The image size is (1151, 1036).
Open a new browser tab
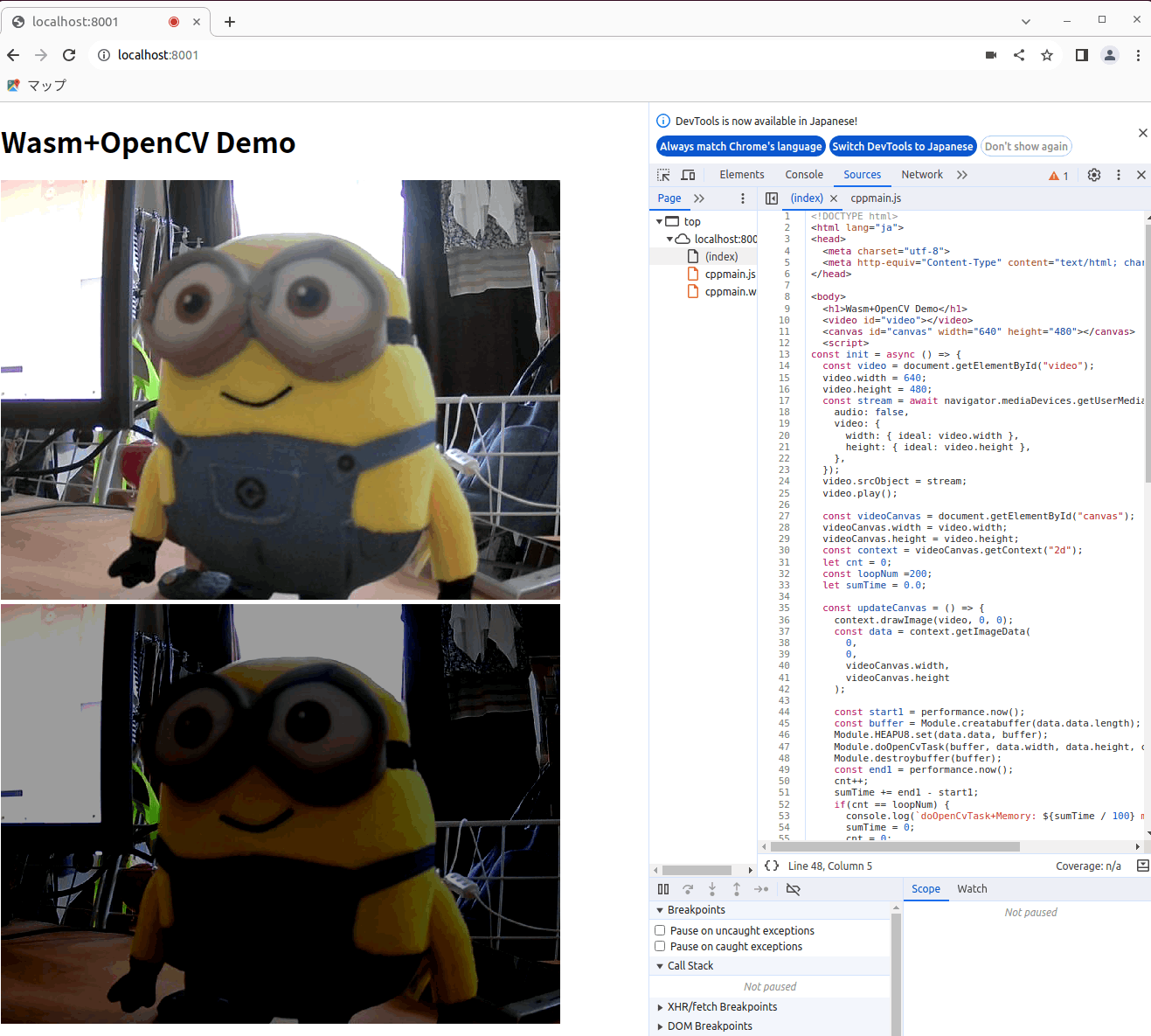230,22
